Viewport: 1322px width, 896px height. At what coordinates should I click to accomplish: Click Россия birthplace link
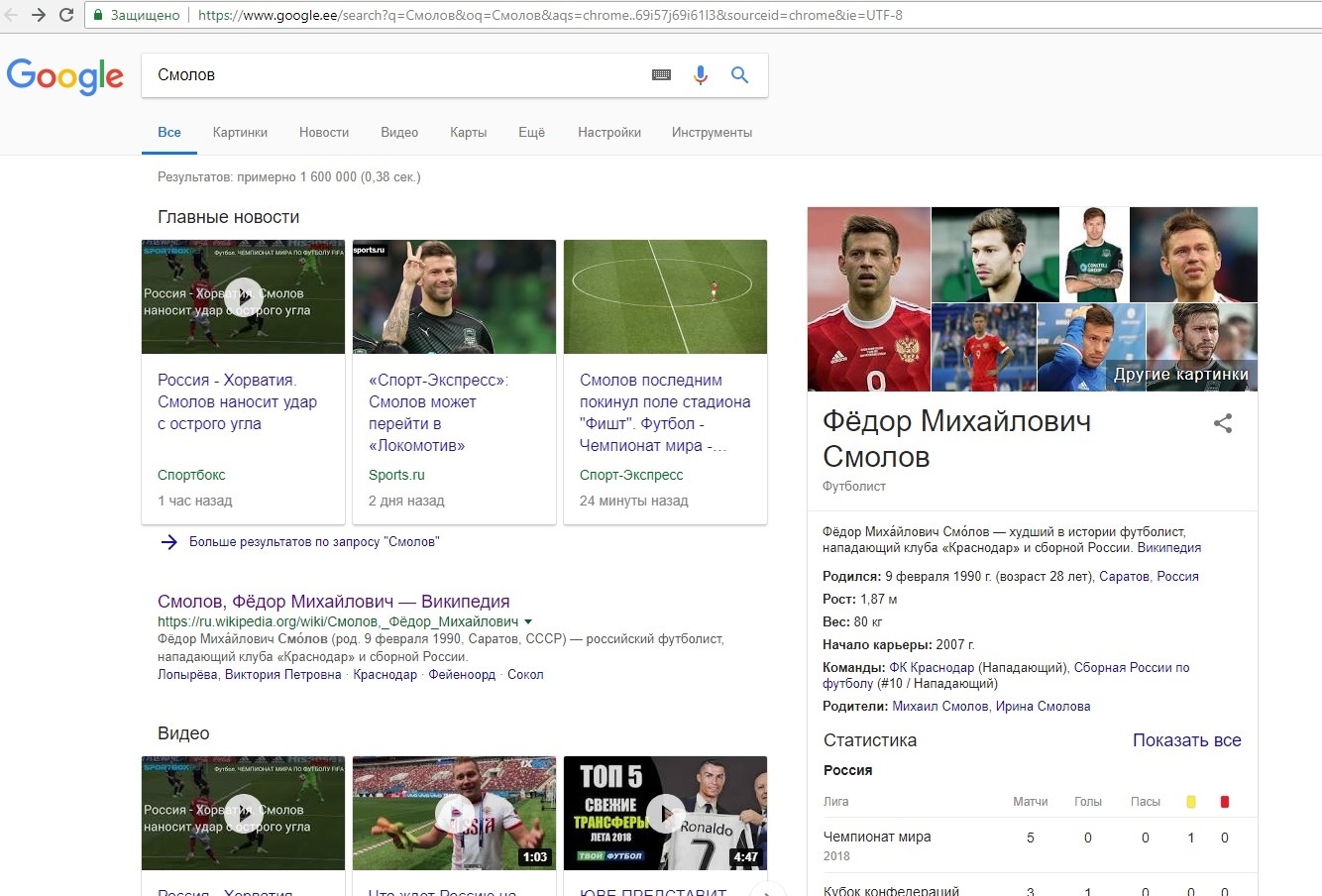1178,576
